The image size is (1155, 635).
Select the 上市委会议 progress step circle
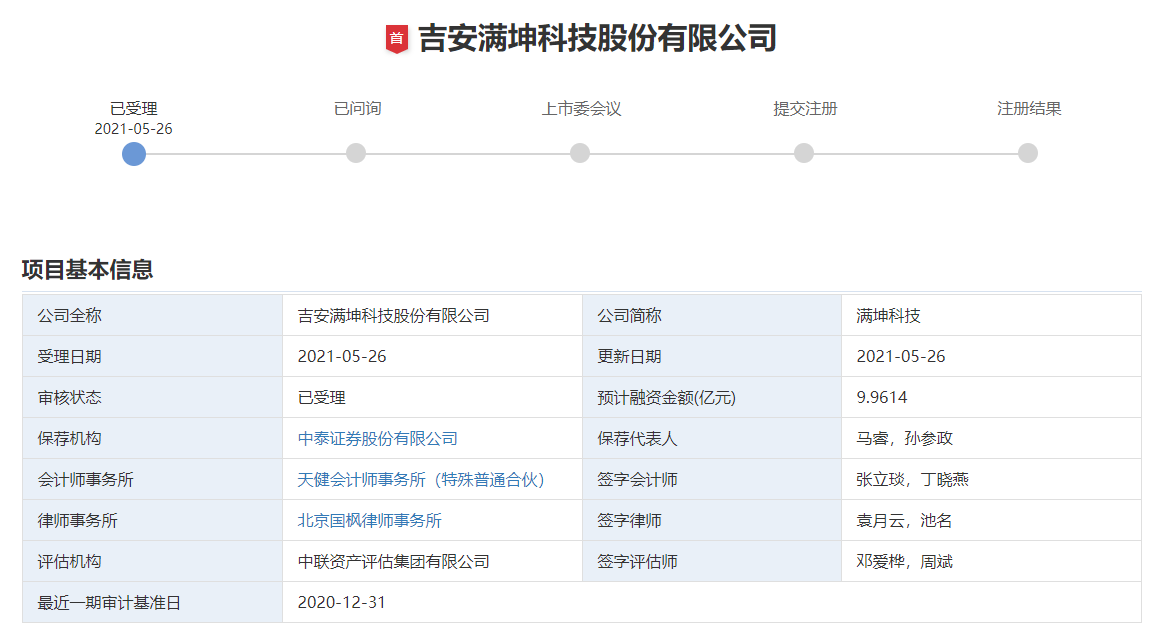point(580,153)
